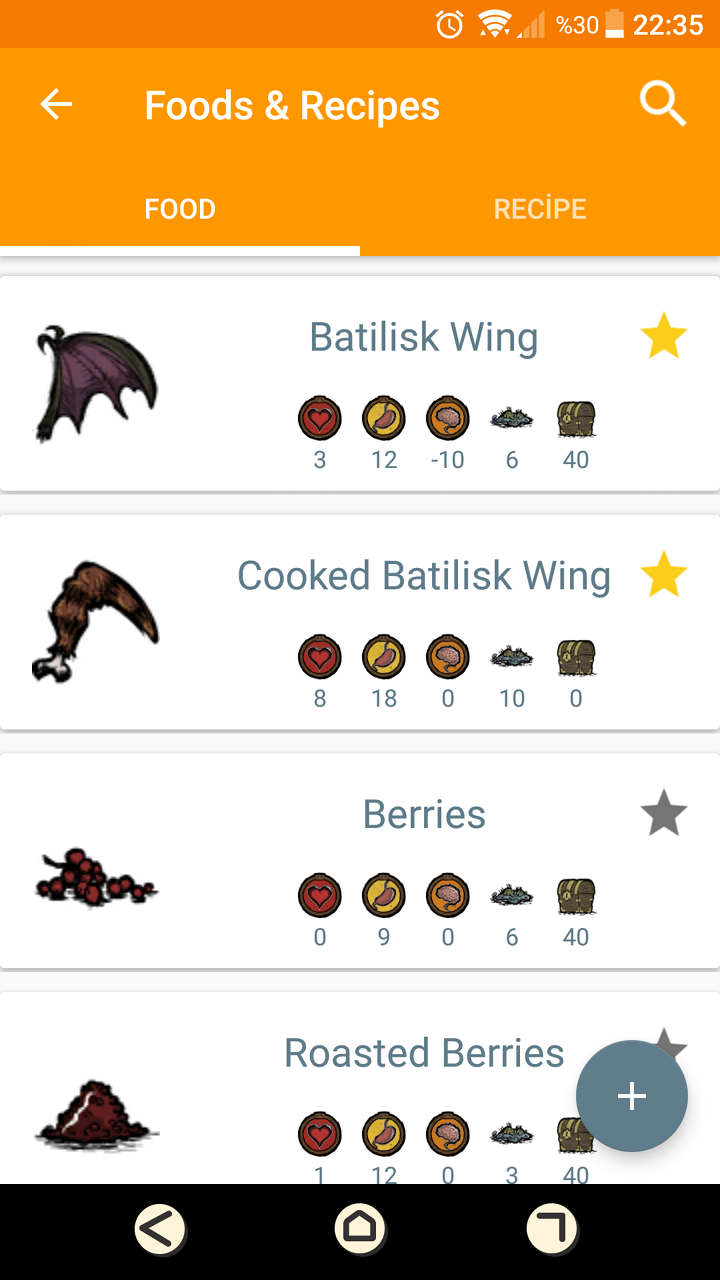The height and width of the screenshot is (1280, 720).
Task: Tap the Berries food picture
Action: point(96,877)
